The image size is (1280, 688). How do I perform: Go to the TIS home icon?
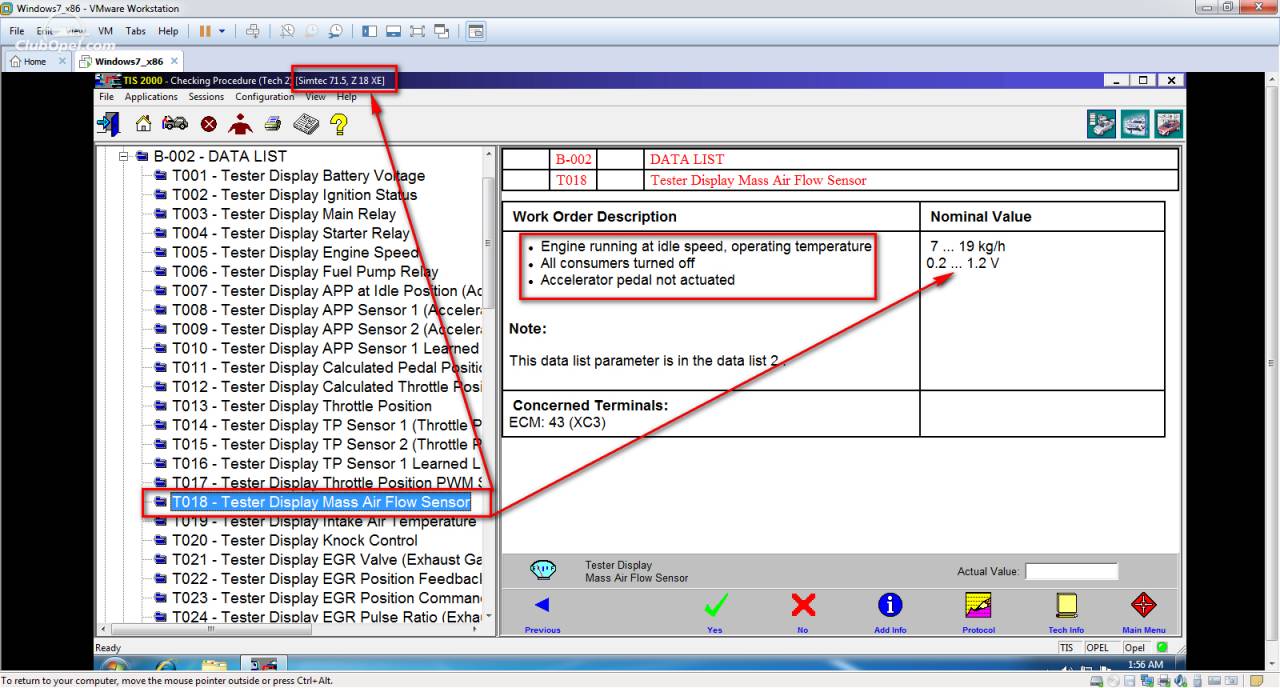(144, 124)
